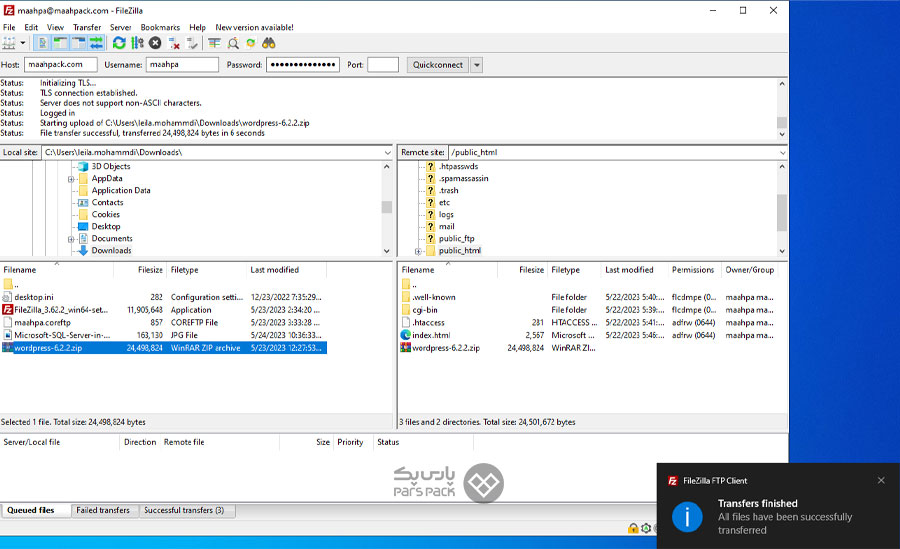Screen dimensions: 900x549
Task: Open the Bookmarks menu
Action: [x=160, y=27]
